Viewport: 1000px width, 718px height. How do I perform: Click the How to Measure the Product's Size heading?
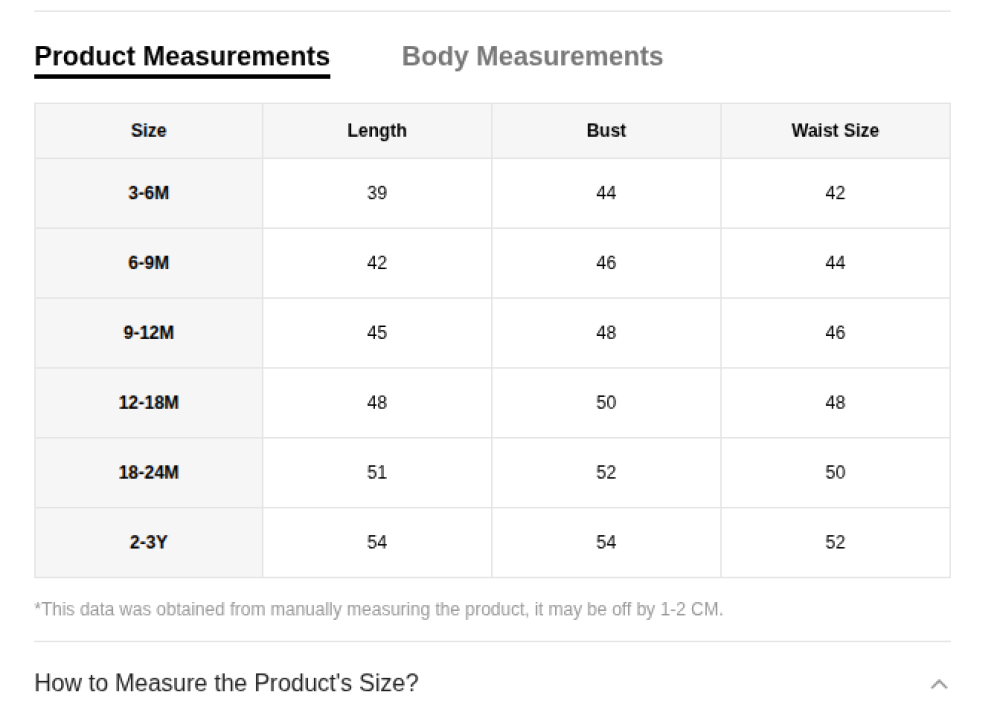coord(226,683)
